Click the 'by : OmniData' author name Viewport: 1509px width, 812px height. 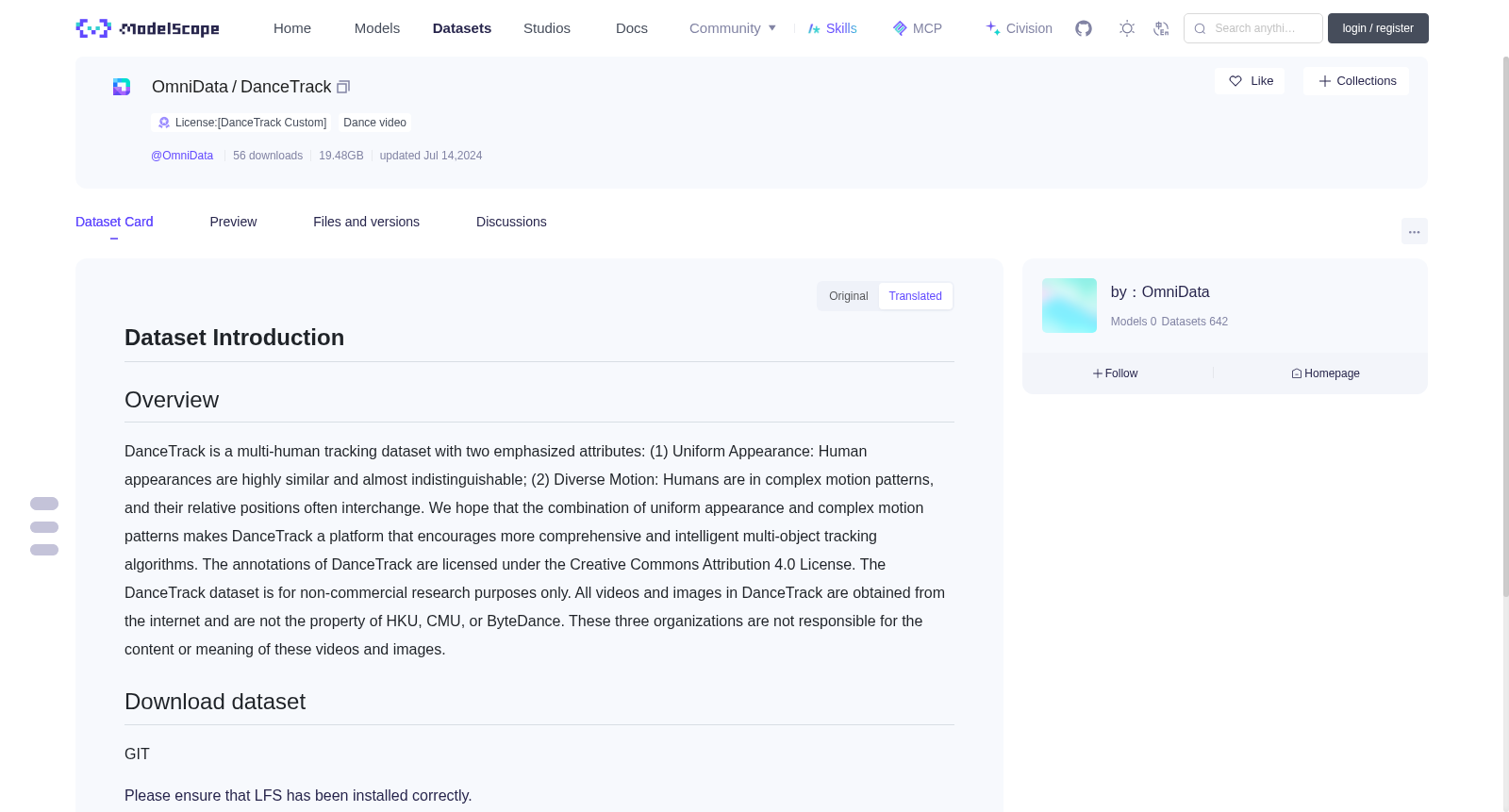tap(1160, 292)
